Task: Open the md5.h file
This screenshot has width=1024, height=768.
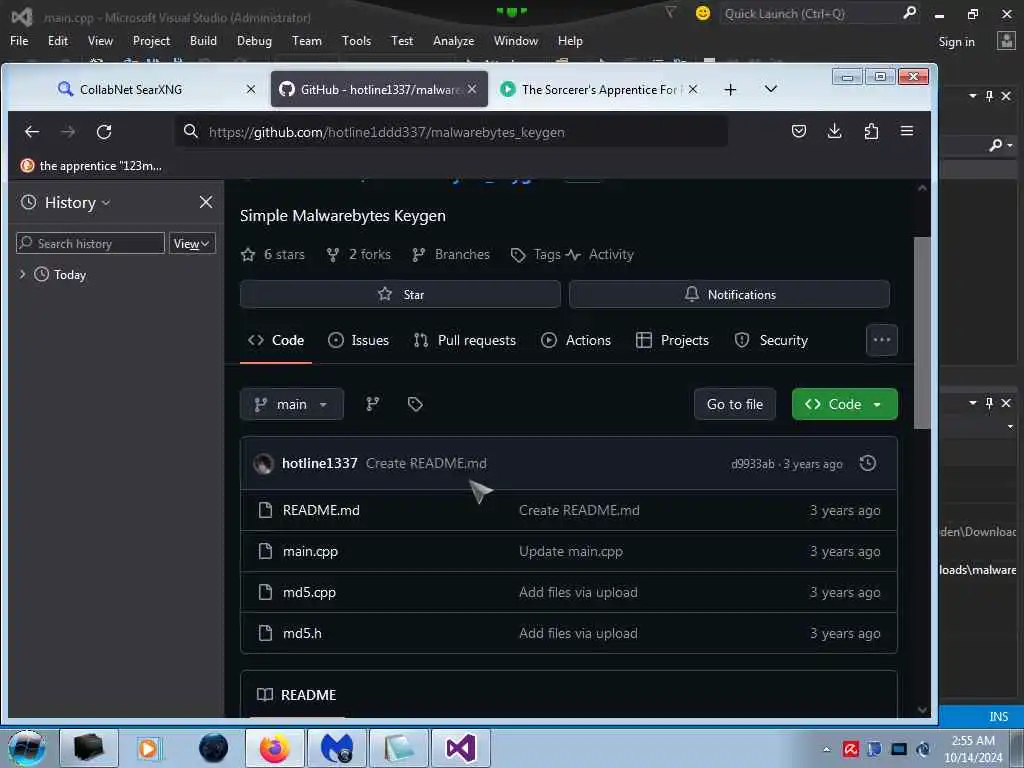Action: coord(302,633)
